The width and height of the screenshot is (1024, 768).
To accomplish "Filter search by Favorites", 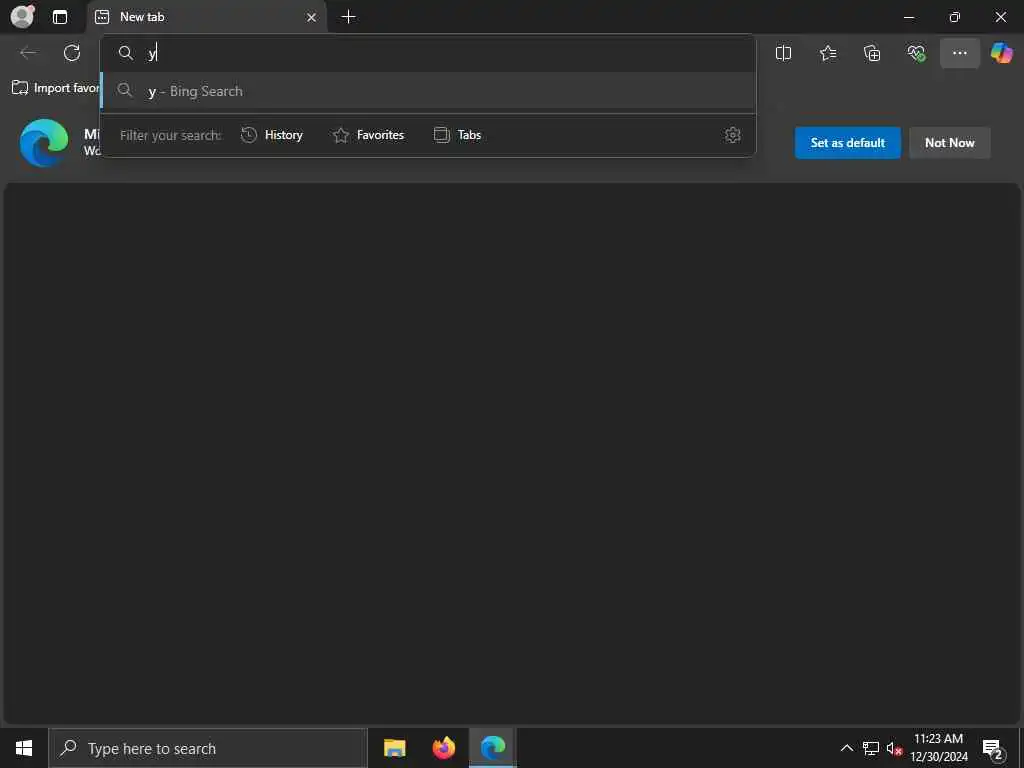I will [368, 135].
